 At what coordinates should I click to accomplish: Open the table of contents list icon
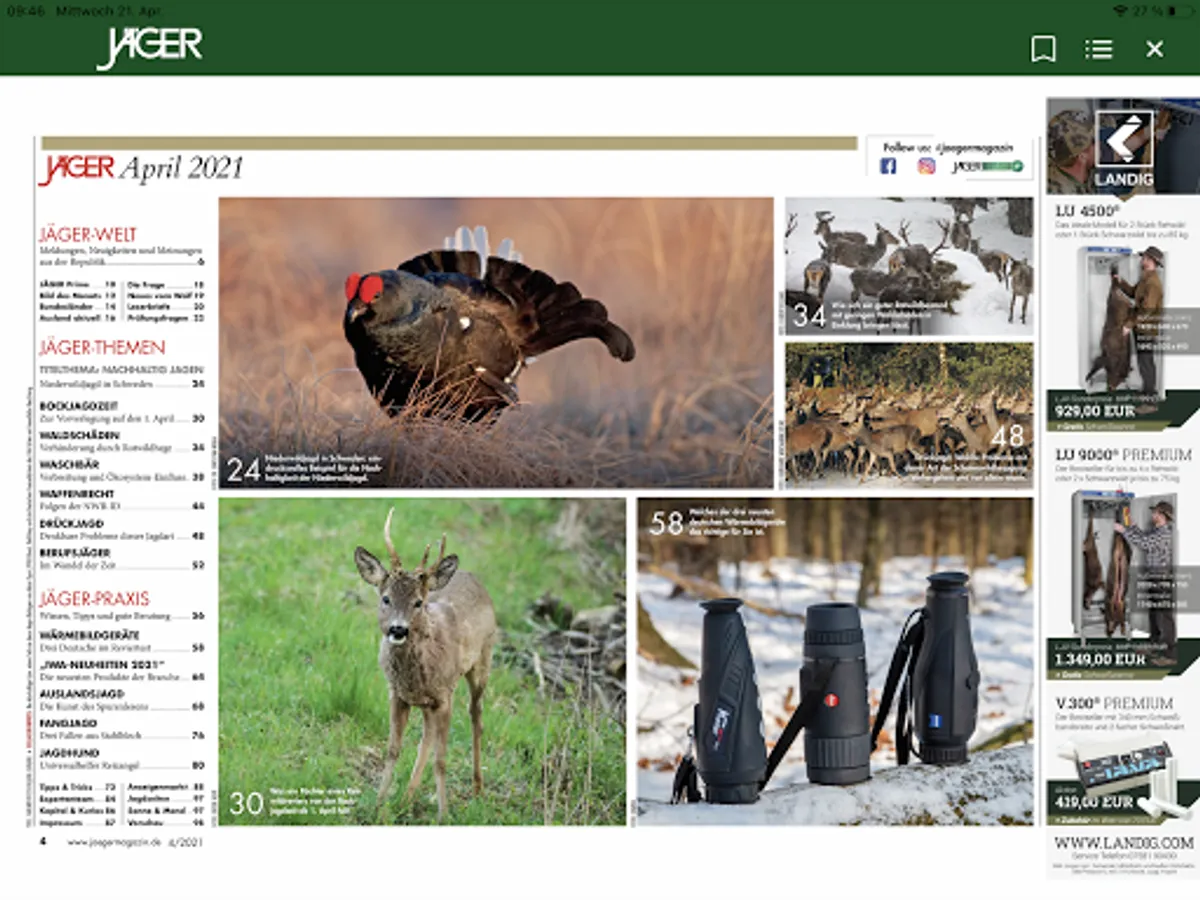point(1098,49)
